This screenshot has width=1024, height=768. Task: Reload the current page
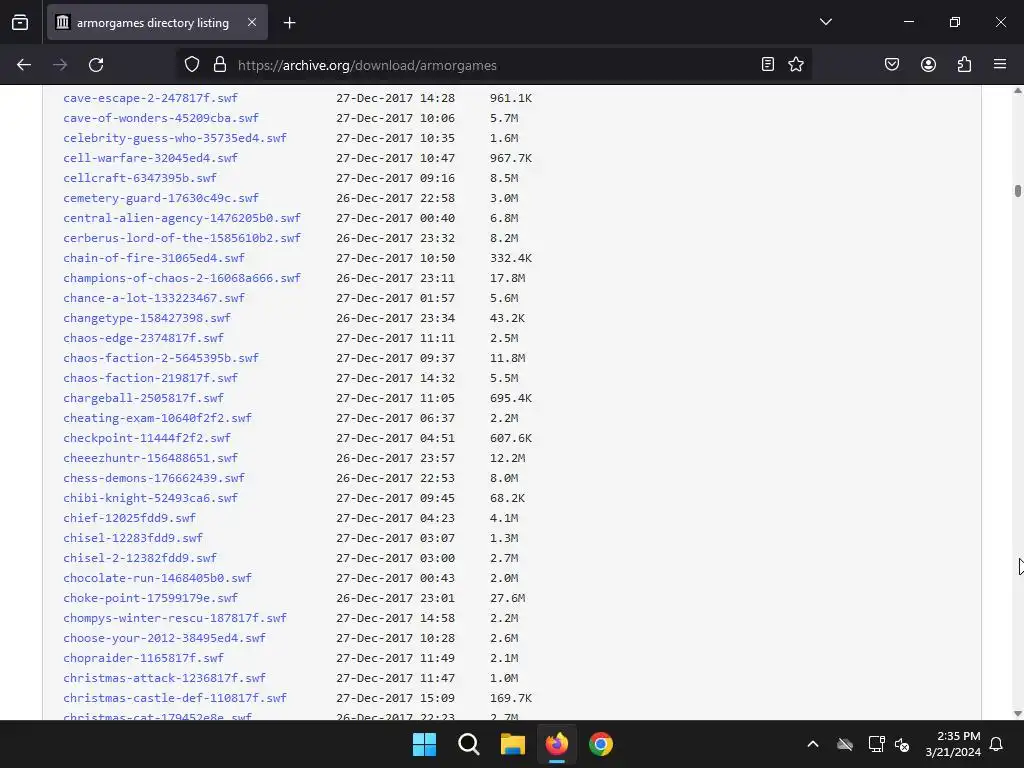[x=96, y=65]
